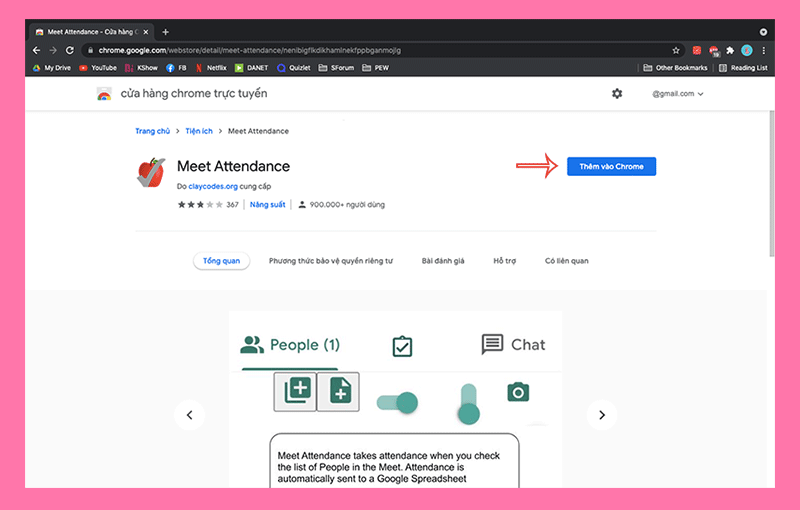Go back using the browser back arrow
This screenshot has width=800, height=510.
pos(36,50)
